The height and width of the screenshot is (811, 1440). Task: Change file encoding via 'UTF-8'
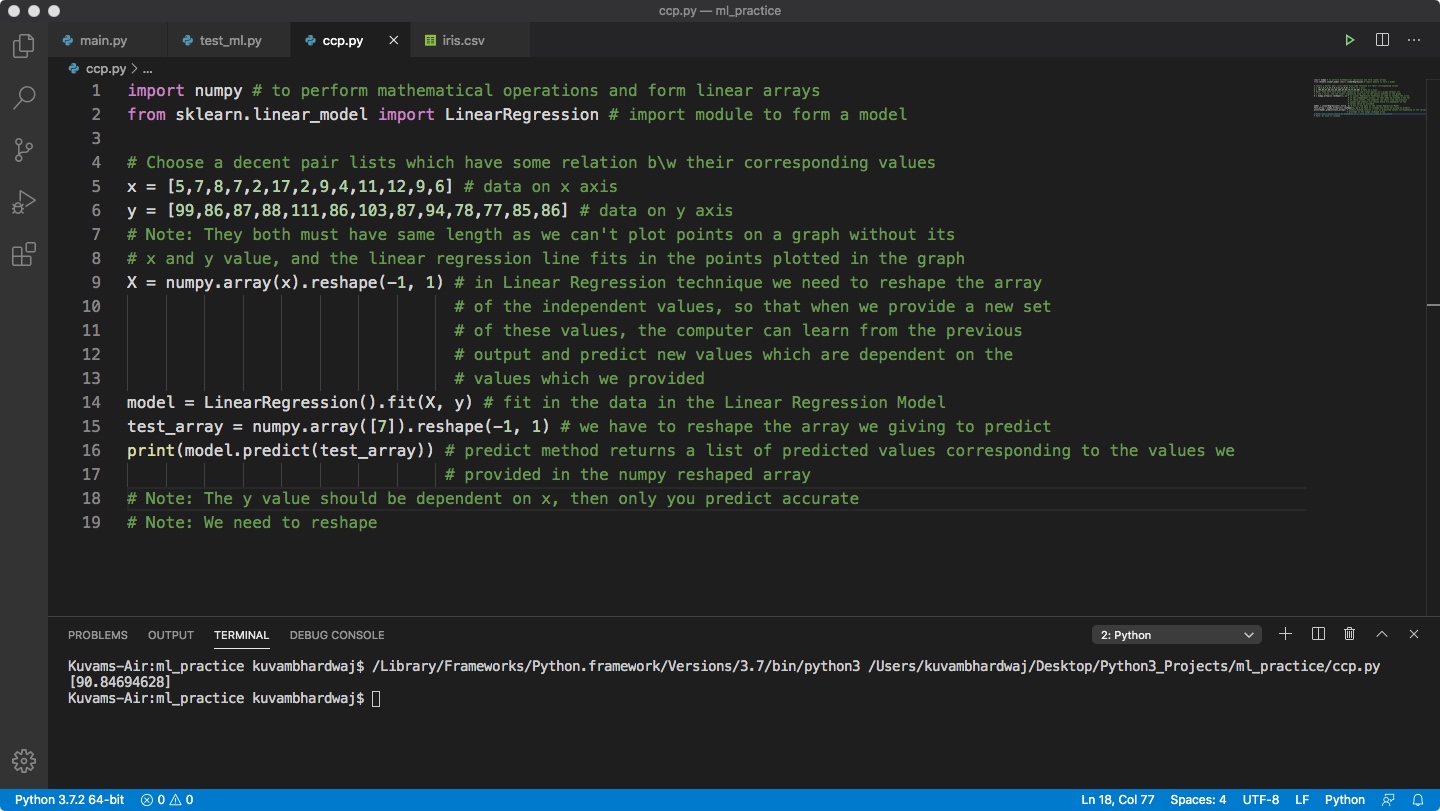click(x=1261, y=799)
